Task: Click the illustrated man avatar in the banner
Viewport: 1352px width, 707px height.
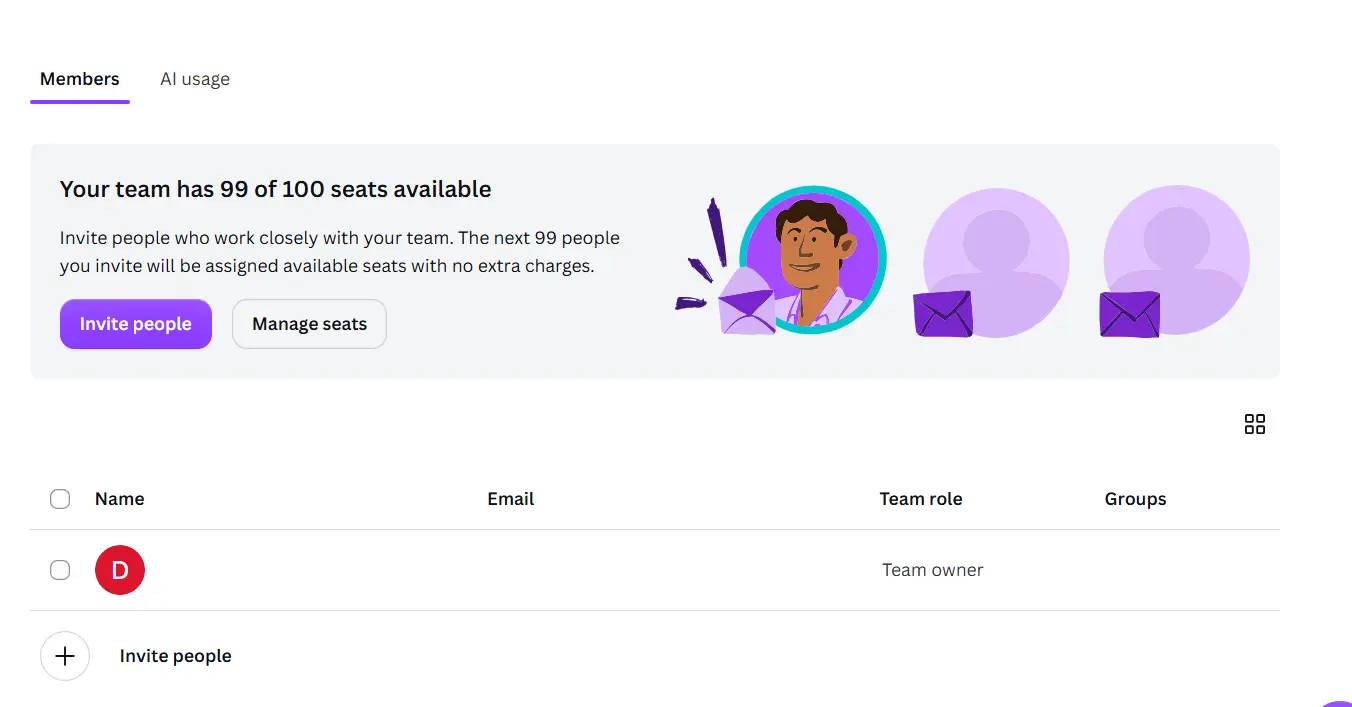Action: (812, 260)
